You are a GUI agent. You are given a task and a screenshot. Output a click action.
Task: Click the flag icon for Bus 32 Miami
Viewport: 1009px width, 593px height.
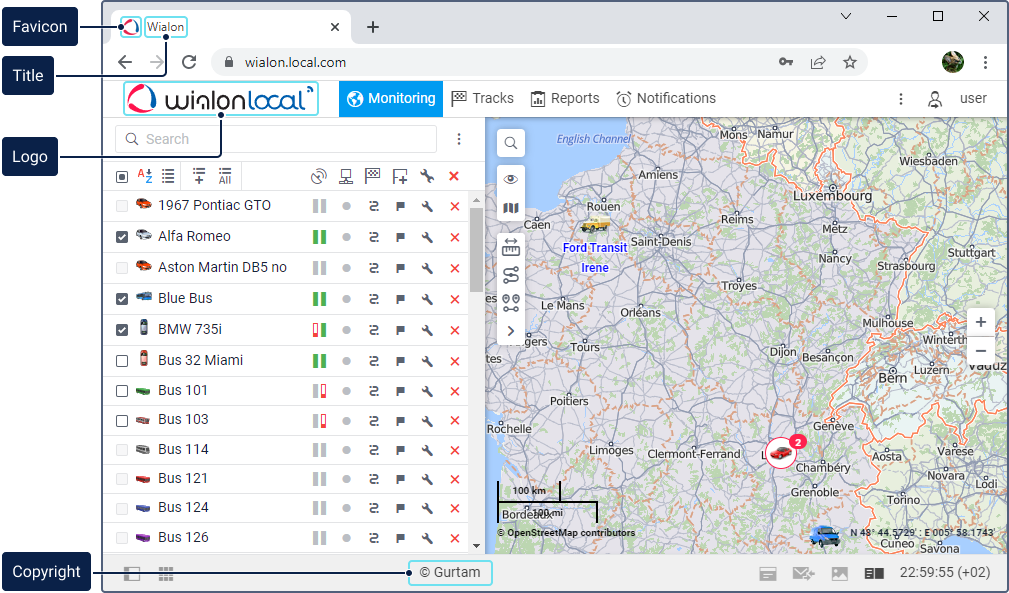[x=400, y=361]
